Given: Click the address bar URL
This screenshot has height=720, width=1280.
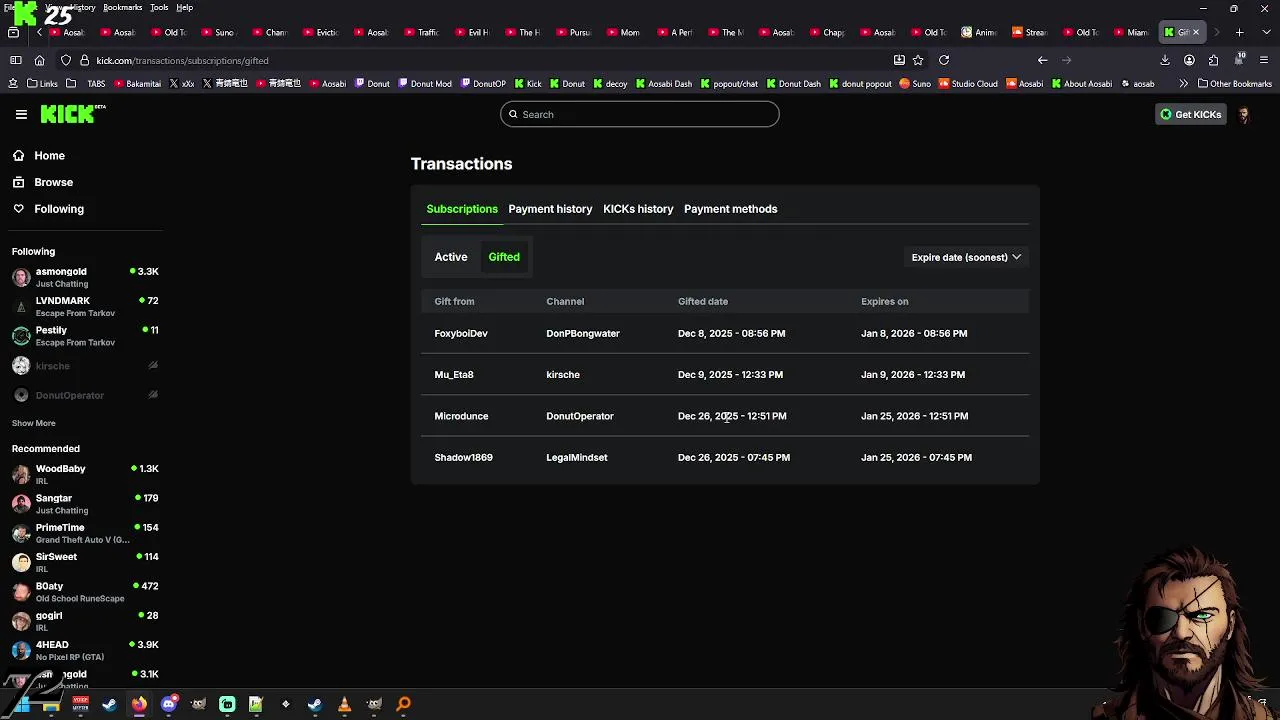Looking at the screenshot, I should click(x=182, y=60).
